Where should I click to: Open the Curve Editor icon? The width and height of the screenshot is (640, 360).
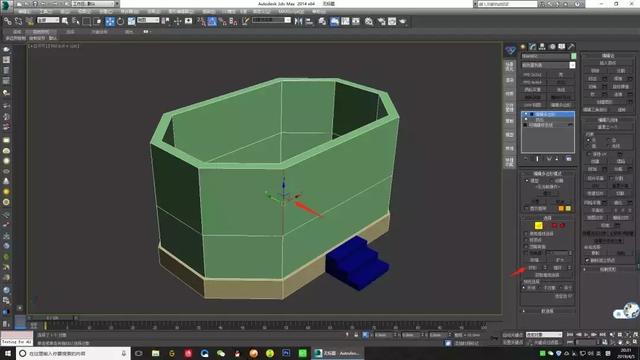pos(345,21)
